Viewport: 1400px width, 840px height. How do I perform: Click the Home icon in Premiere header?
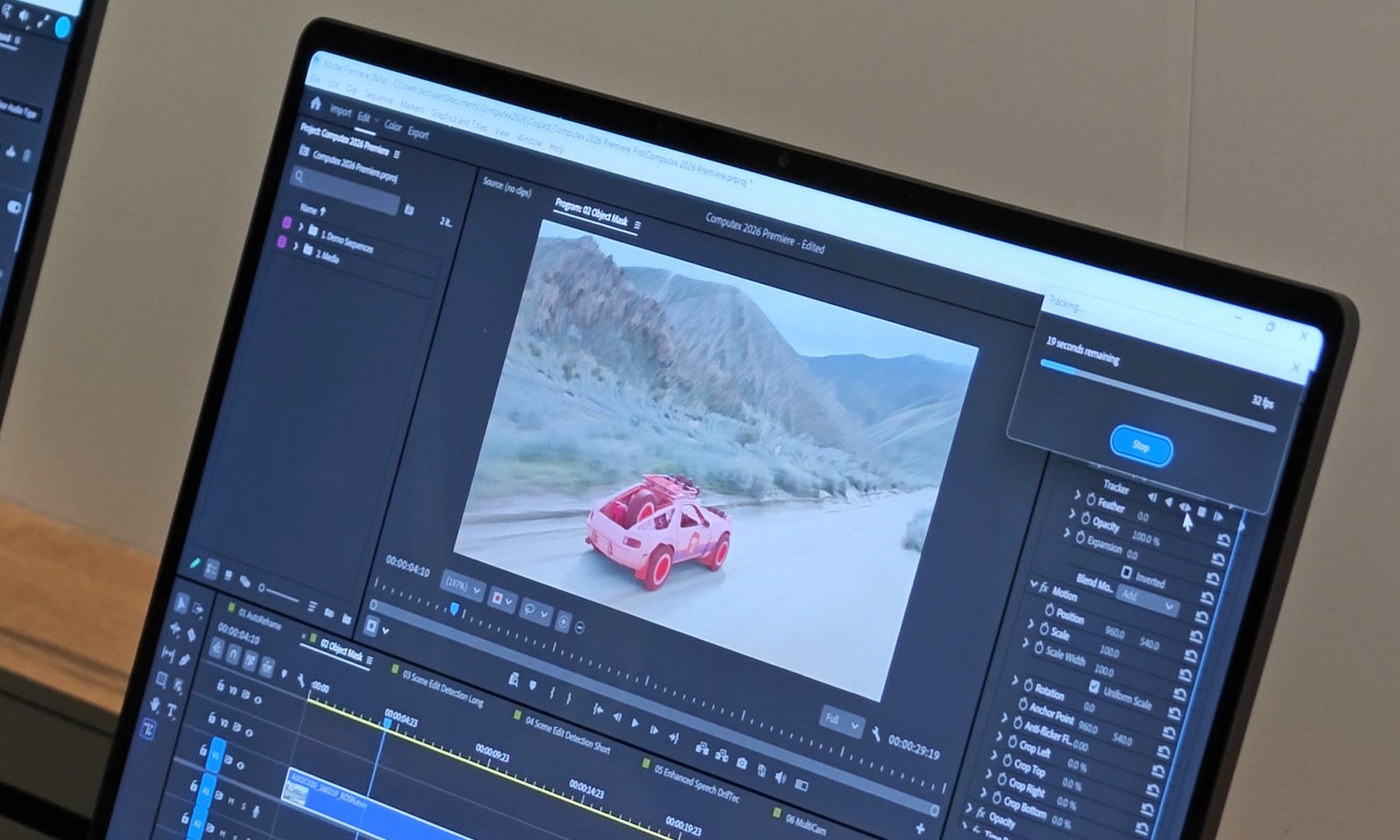tap(315, 104)
